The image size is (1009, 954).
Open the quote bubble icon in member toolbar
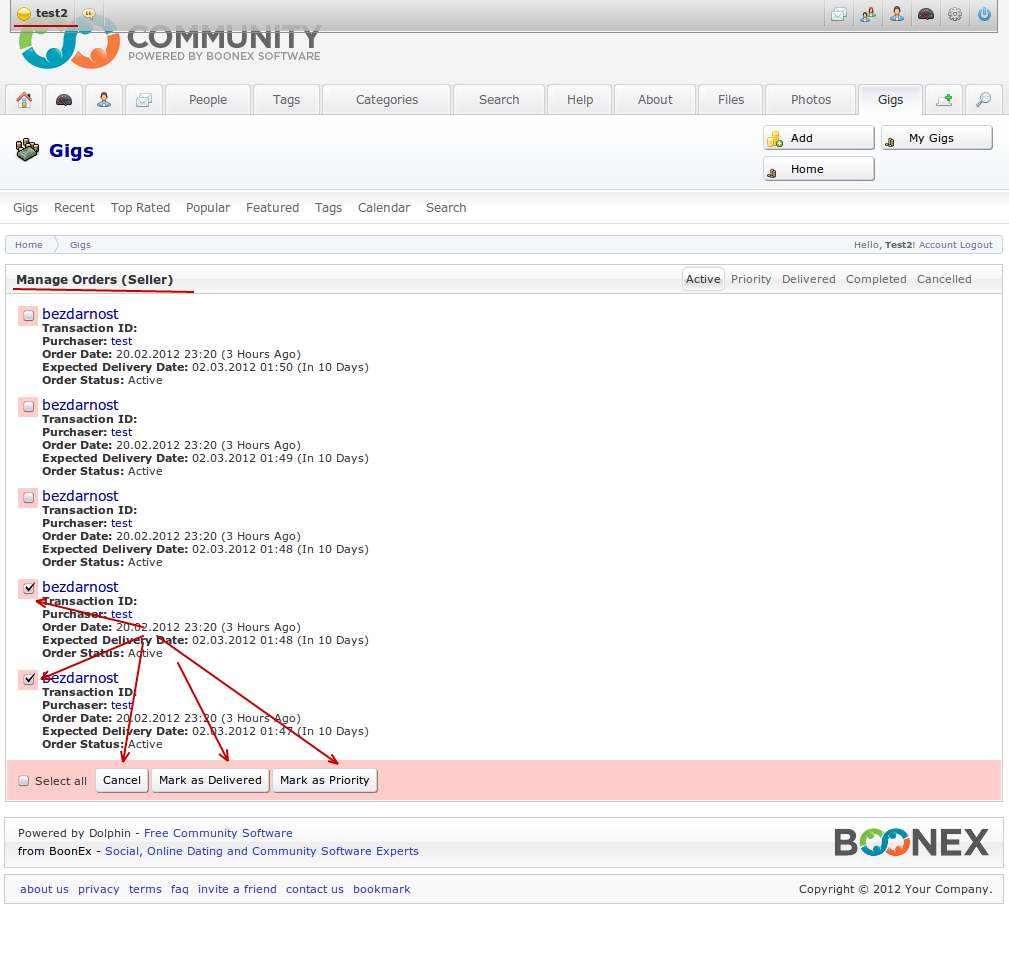pos(89,13)
